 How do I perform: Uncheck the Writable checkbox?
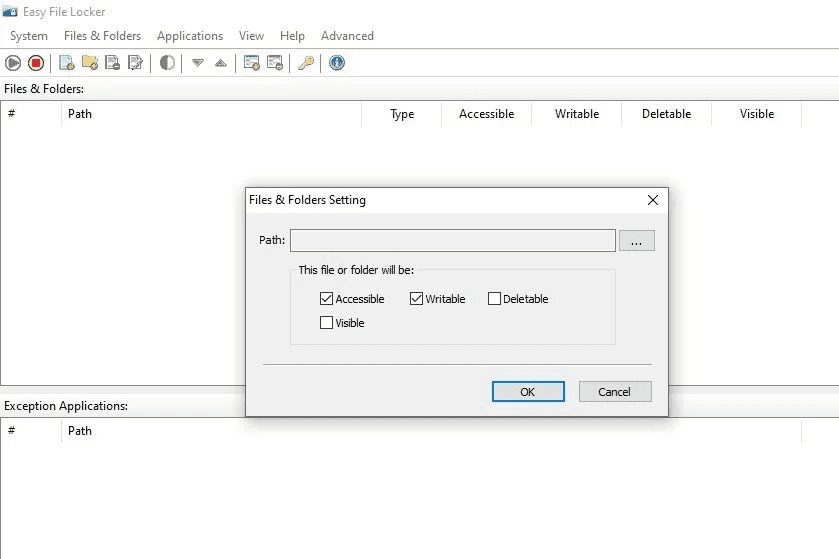coord(416,299)
